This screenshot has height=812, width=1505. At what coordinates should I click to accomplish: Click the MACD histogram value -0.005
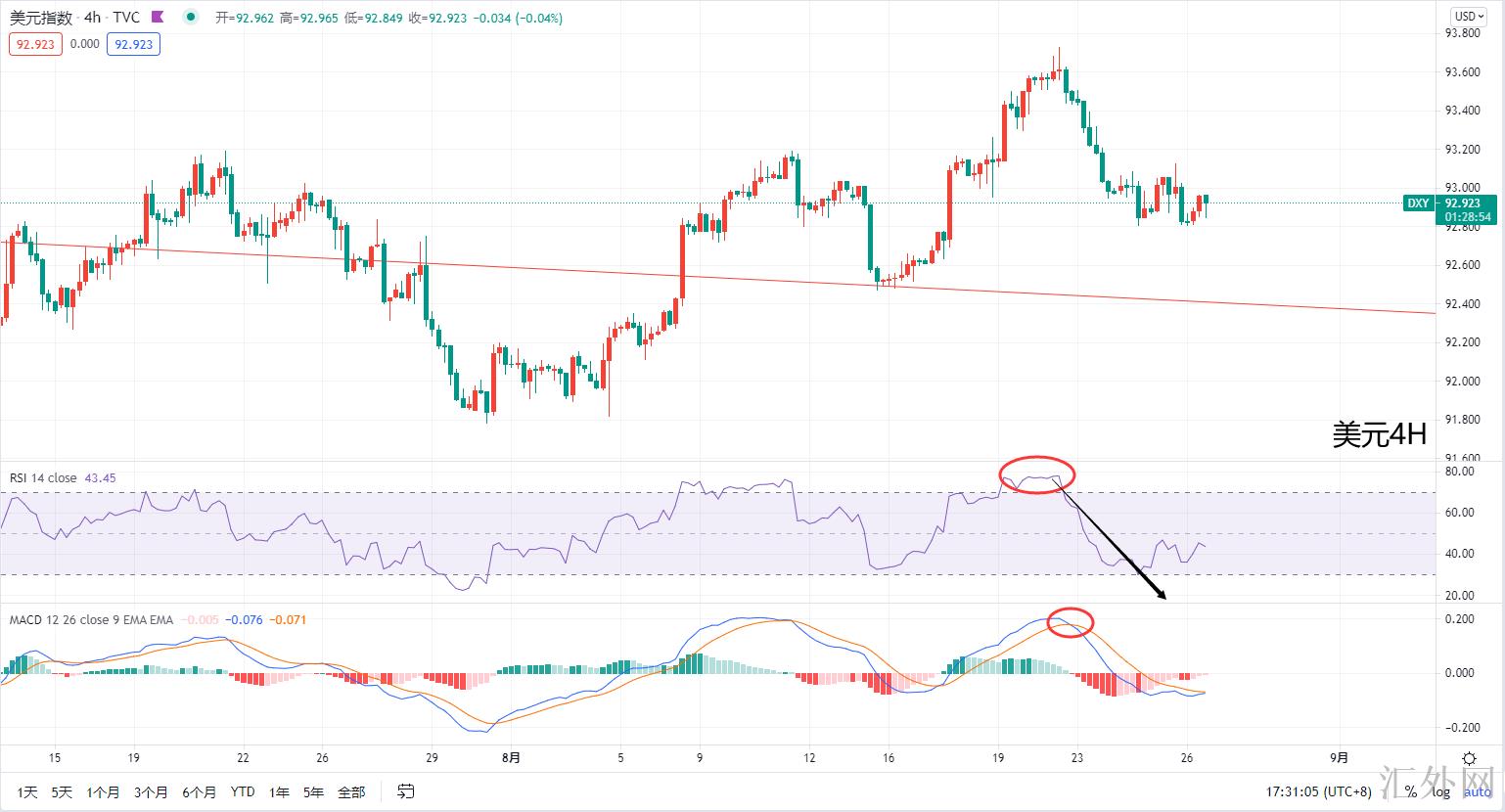pos(201,619)
